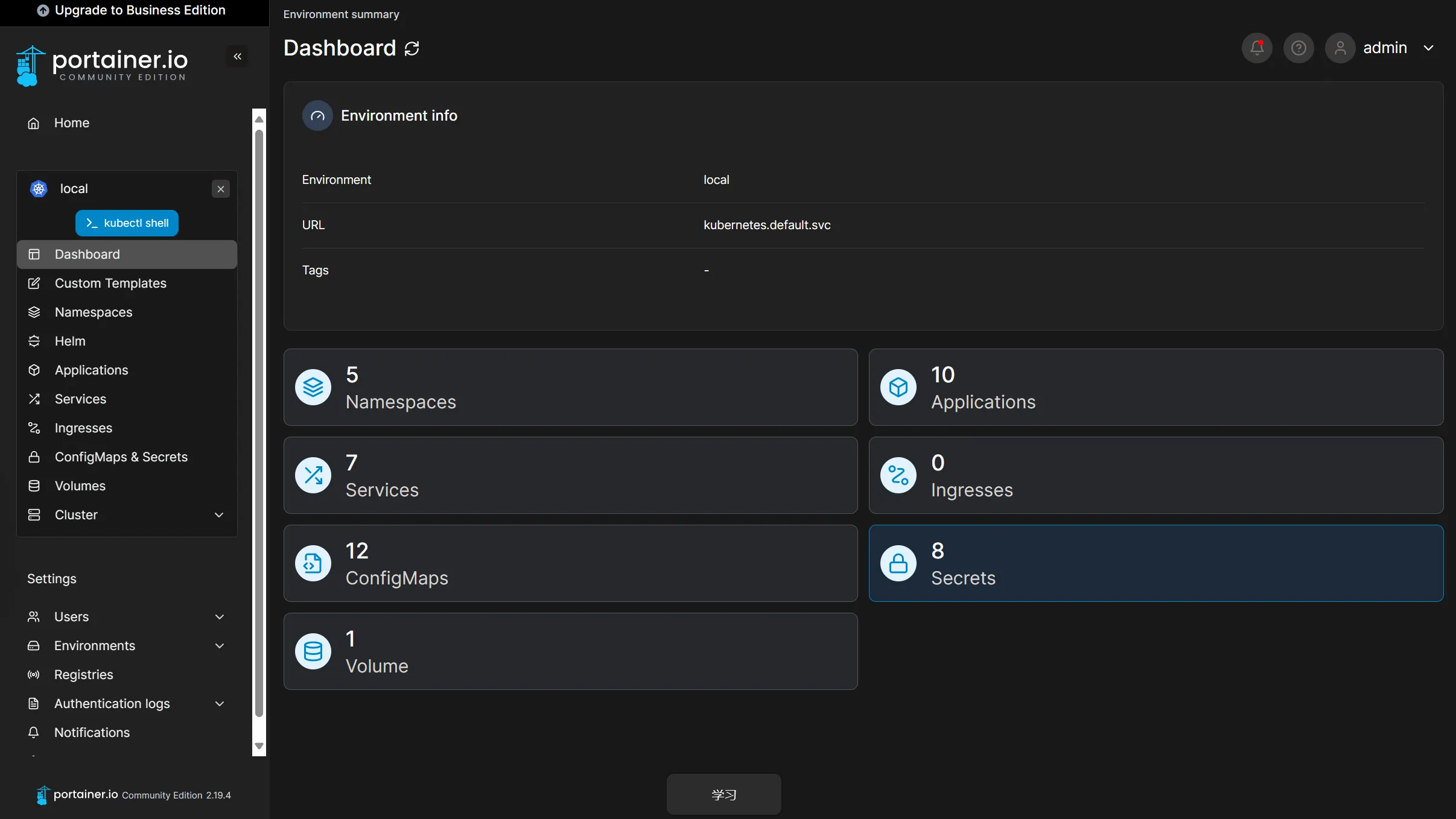Click the Applications tile cube icon
The image size is (1456, 819).
coord(898,387)
